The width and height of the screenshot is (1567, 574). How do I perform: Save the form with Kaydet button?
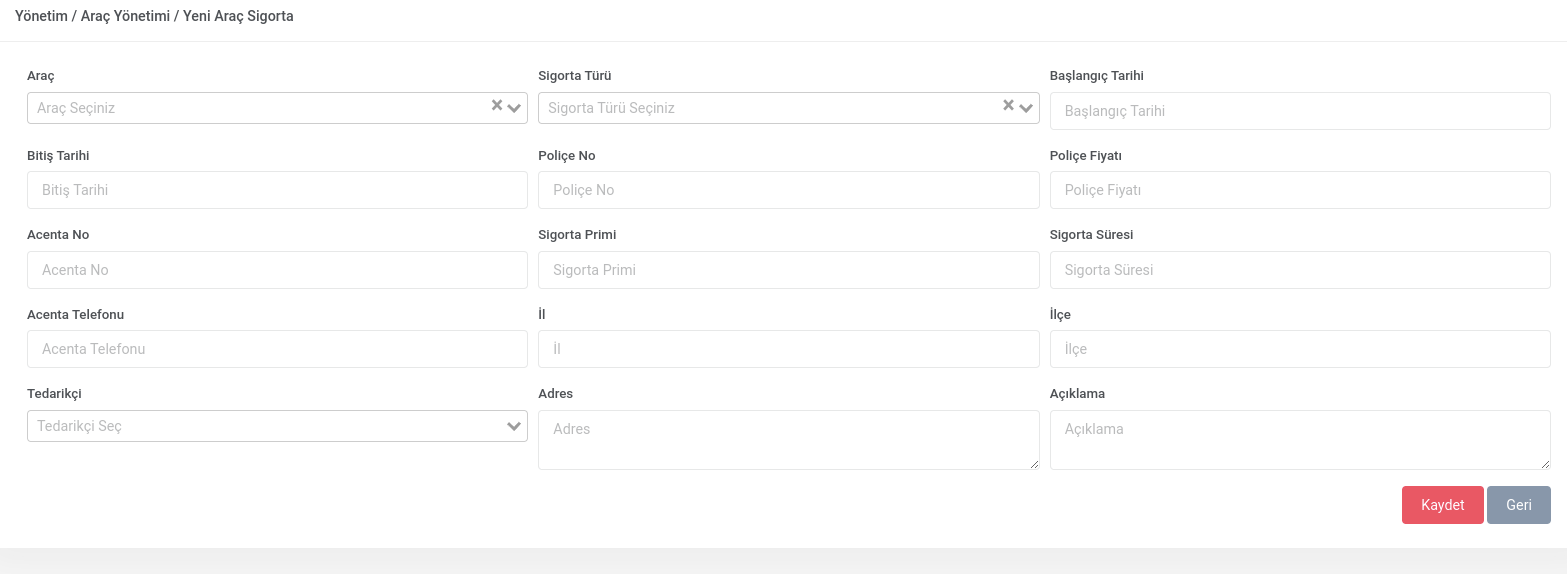click(x=1442, y=505)
